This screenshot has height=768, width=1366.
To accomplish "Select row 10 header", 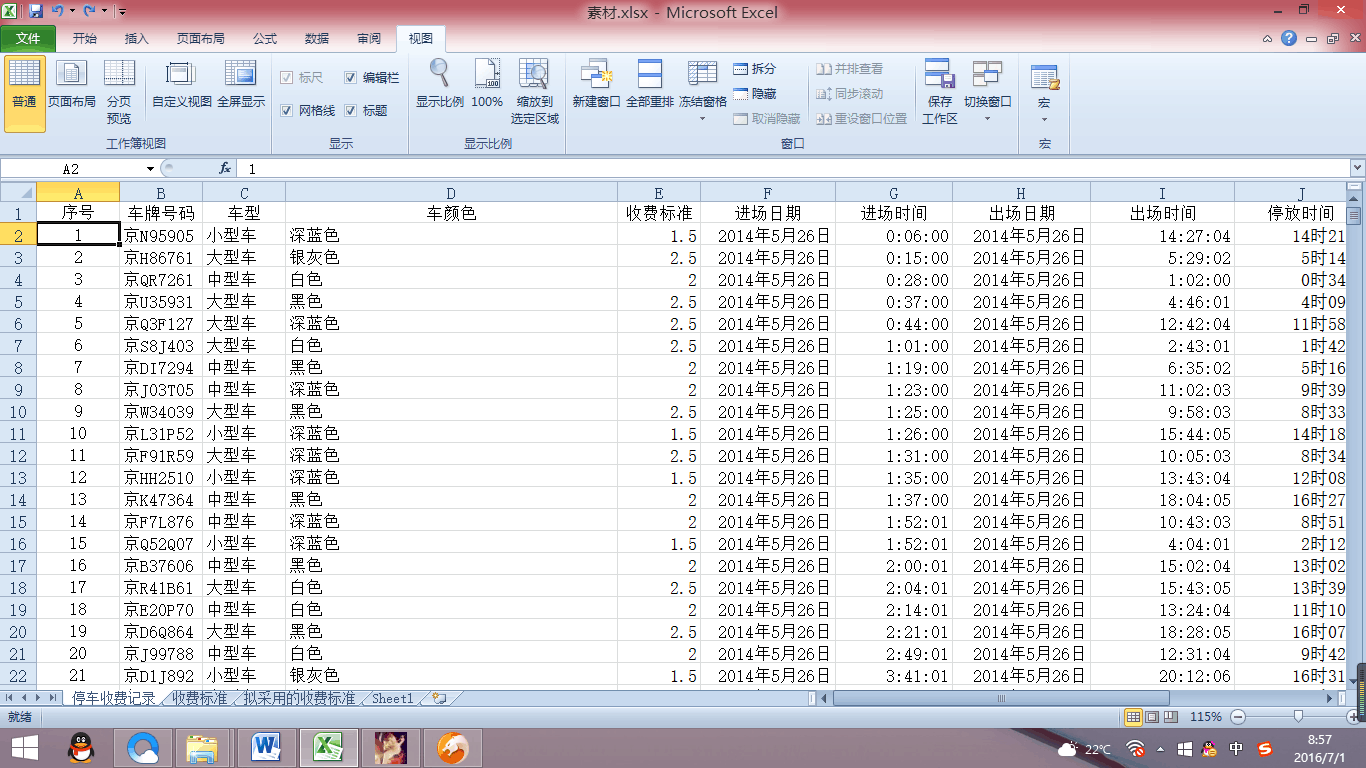I will click(18, 411).
